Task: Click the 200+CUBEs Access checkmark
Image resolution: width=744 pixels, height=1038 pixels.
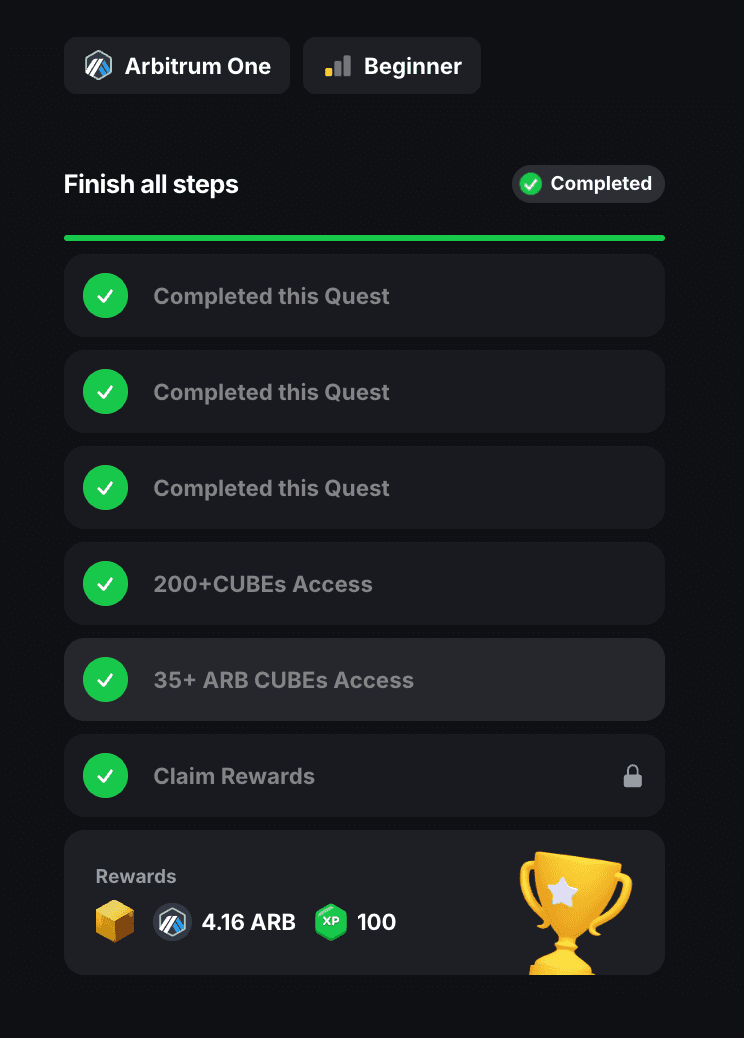Action: (x=105, y=584)
